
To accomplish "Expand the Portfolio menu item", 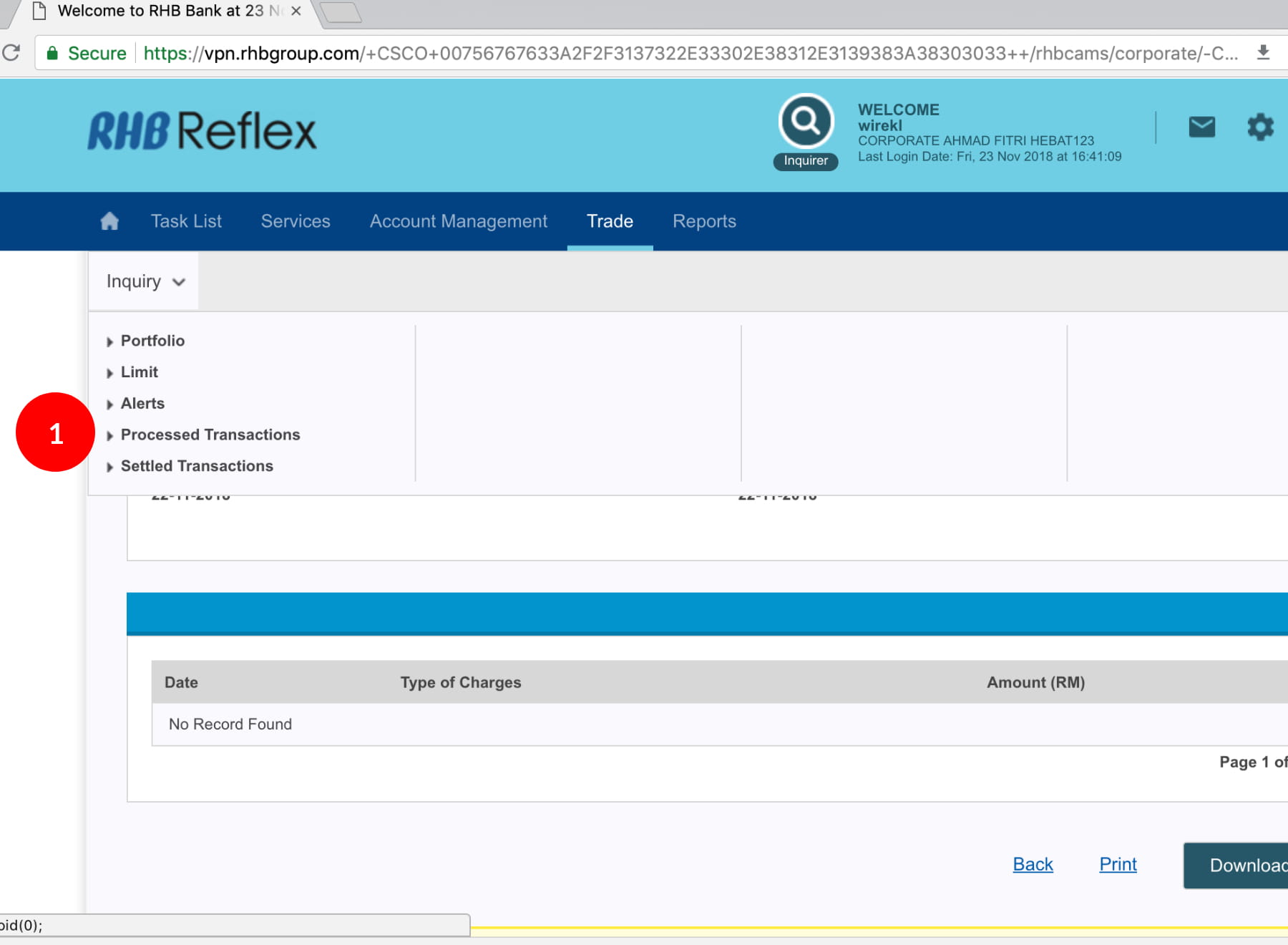I will tap(152, 341).
